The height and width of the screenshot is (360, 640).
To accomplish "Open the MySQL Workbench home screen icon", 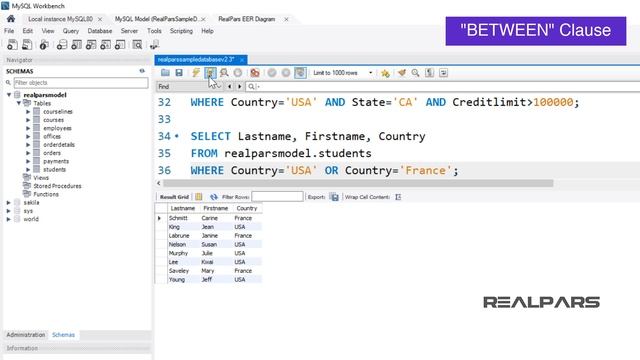I will [x=11, y=19].
